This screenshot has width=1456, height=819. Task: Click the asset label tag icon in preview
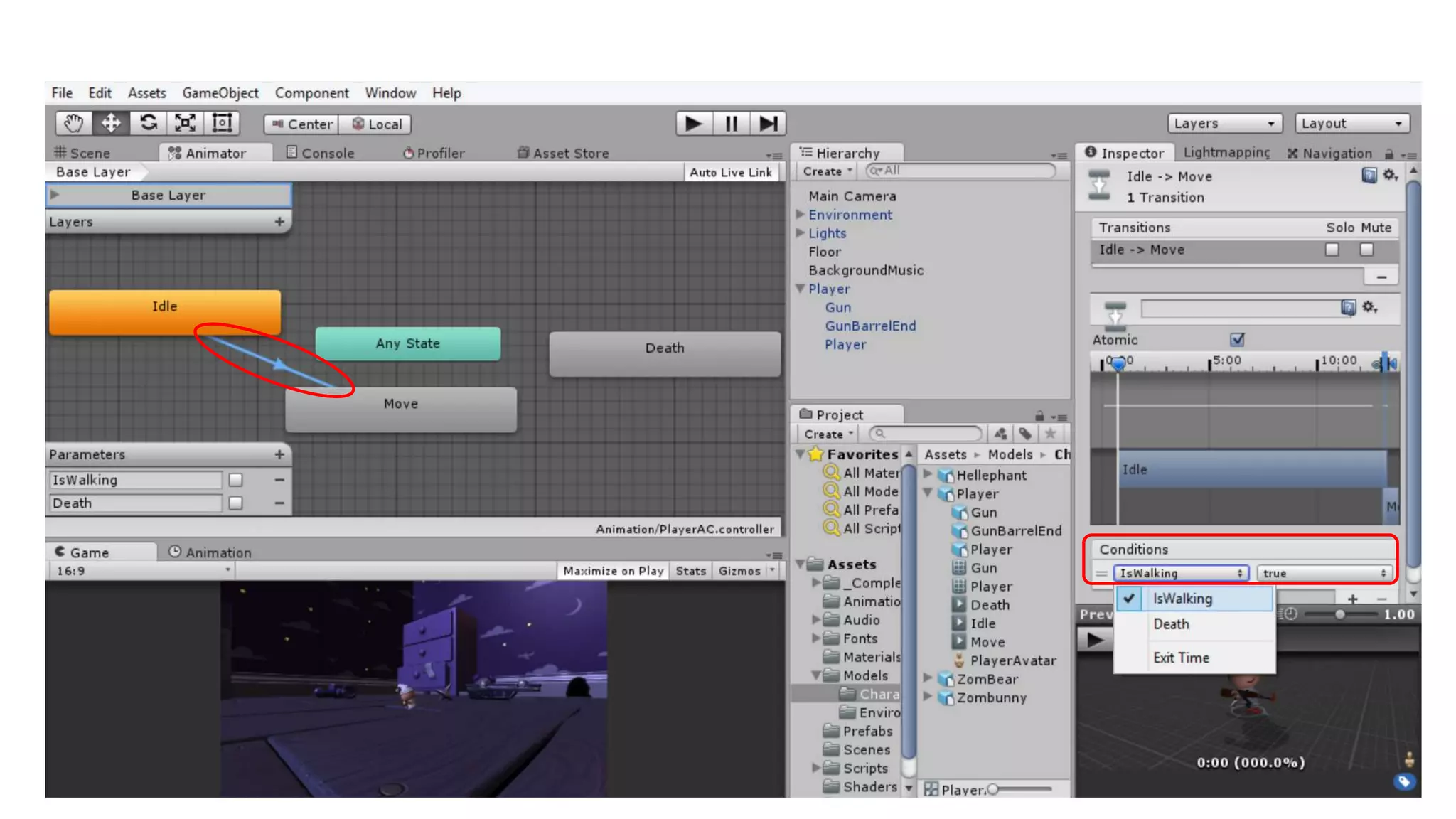(1403, 781)
